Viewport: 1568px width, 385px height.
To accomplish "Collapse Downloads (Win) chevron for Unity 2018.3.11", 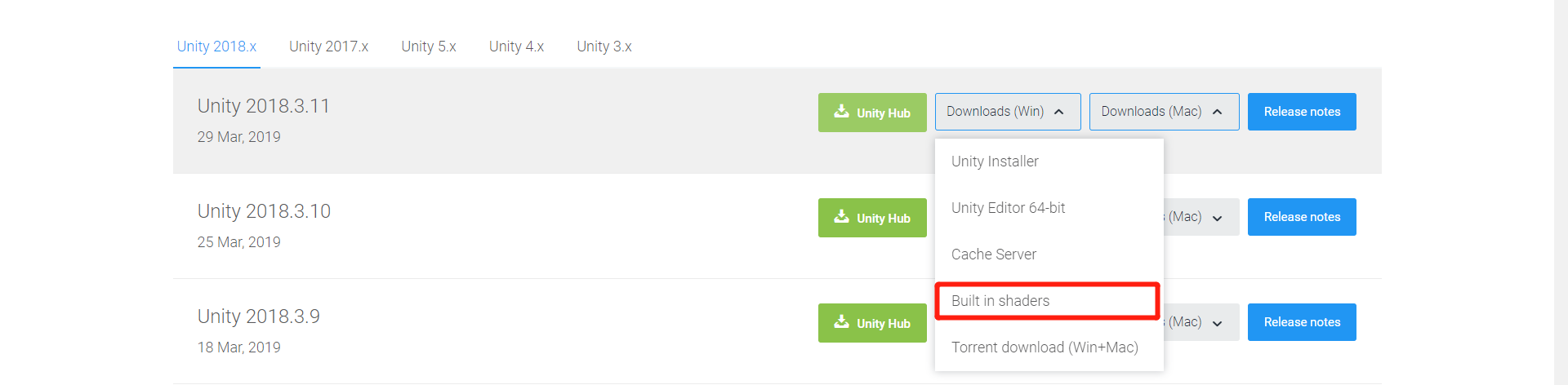I will coord(1059,112).
